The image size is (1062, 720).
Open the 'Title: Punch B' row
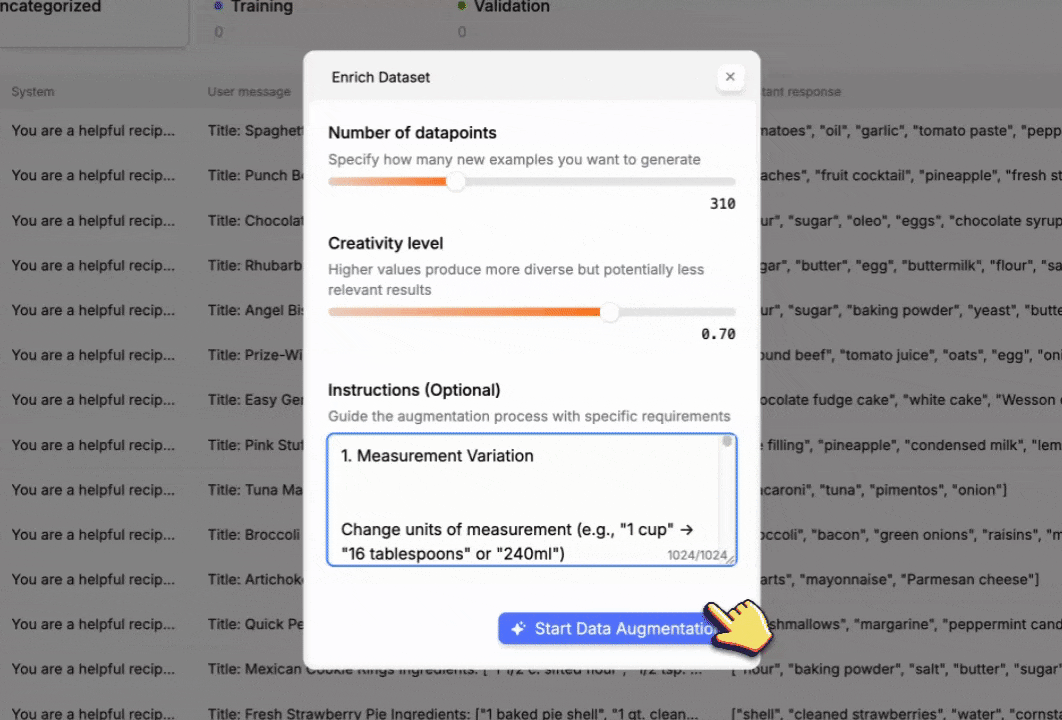(x=255, y=175)
